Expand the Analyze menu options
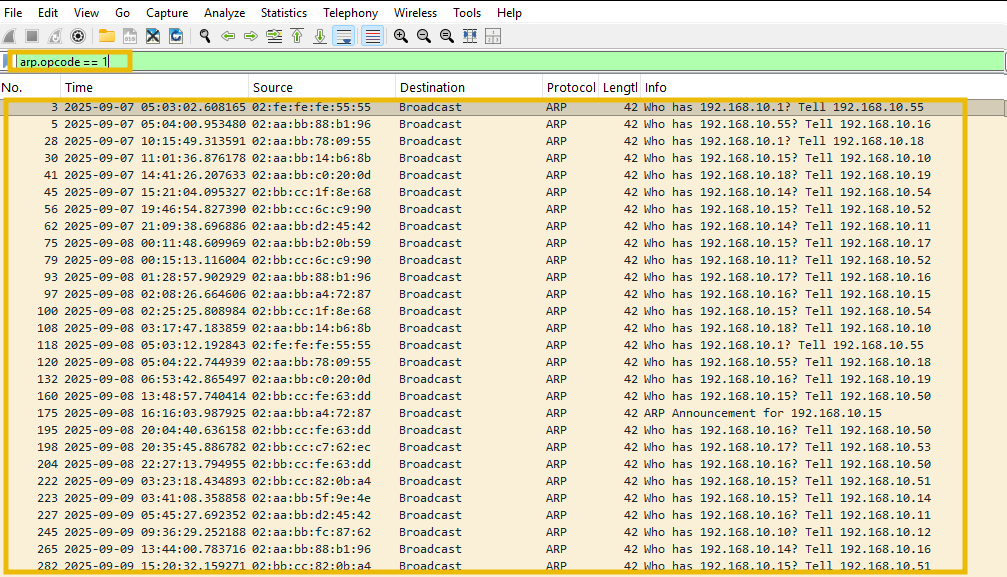 point(224,13)
